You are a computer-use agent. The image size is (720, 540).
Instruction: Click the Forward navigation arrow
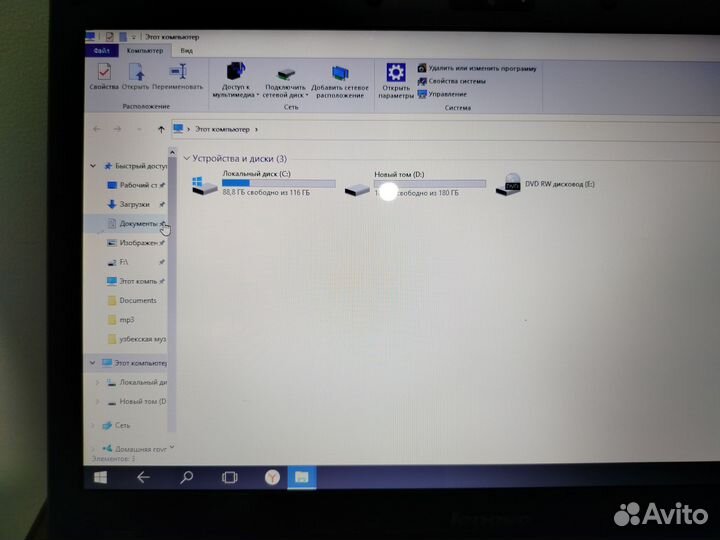pyautogui.click(x=118, y=129)
